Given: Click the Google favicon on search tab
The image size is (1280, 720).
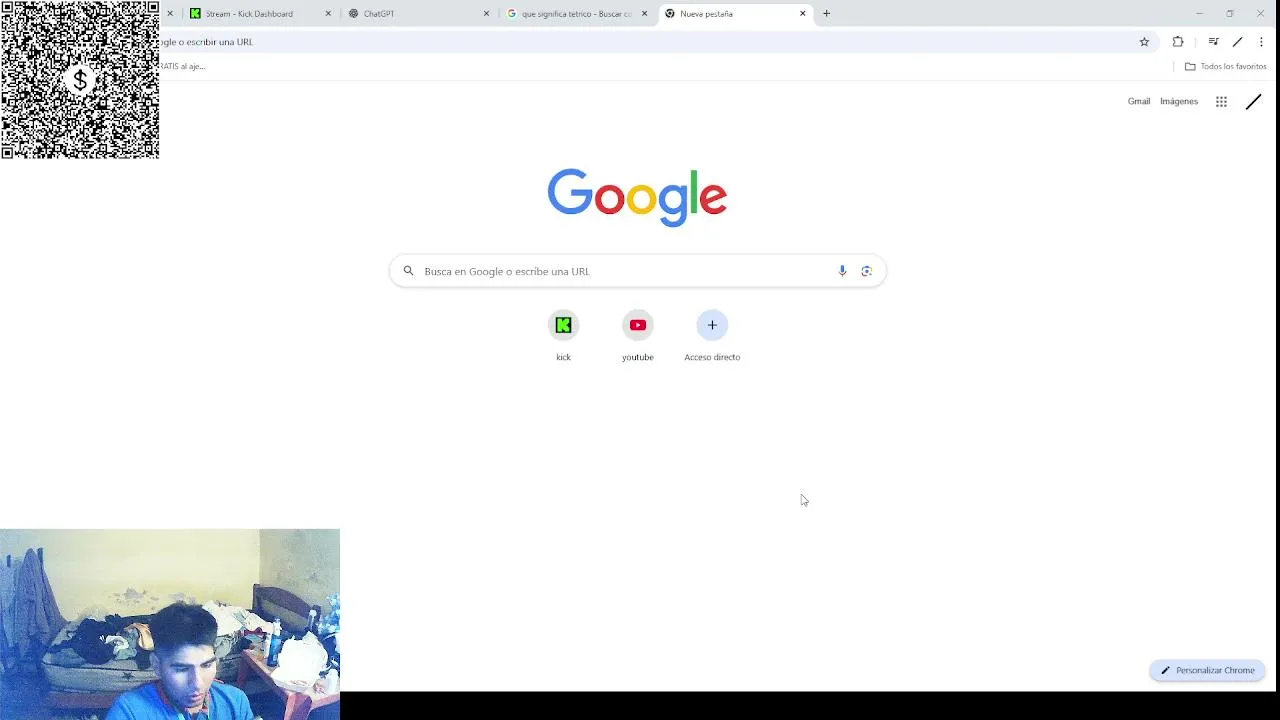Looking at the screenshot, I should coord(512,14).
